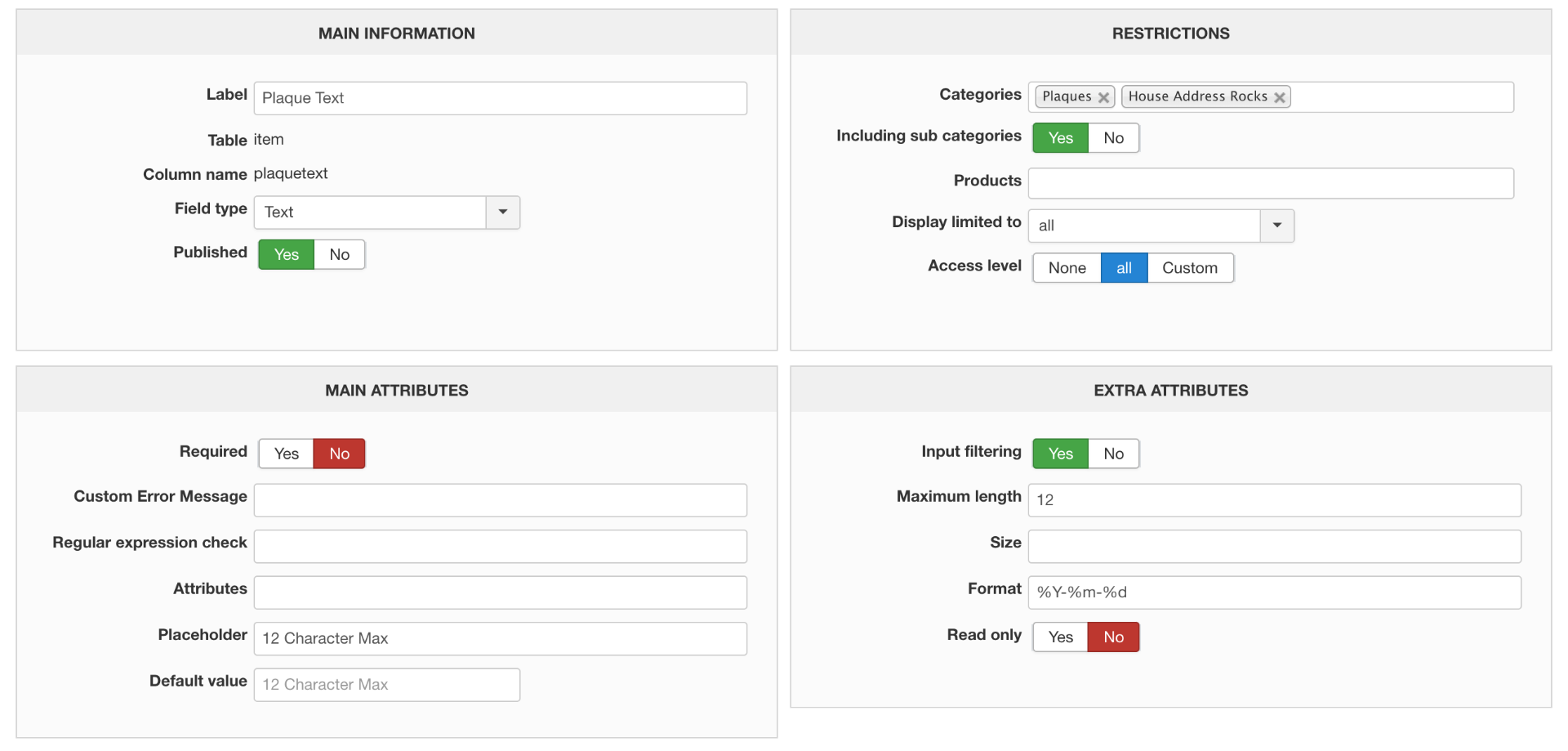This screenshot has width=1568, height=751.
Task: Edit the Maximum length field
Action: tap(1274, 500)
